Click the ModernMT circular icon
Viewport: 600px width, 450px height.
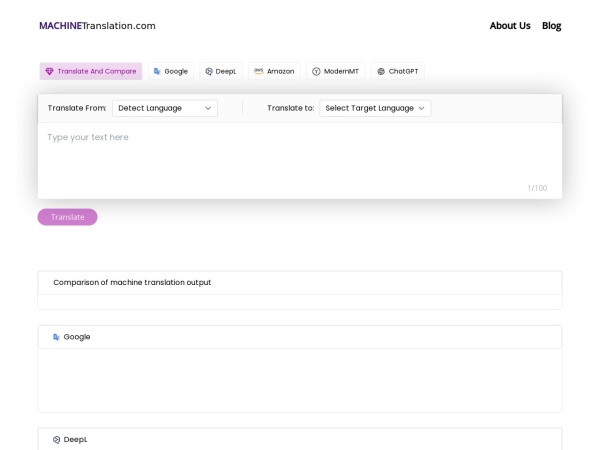point(316,71)
